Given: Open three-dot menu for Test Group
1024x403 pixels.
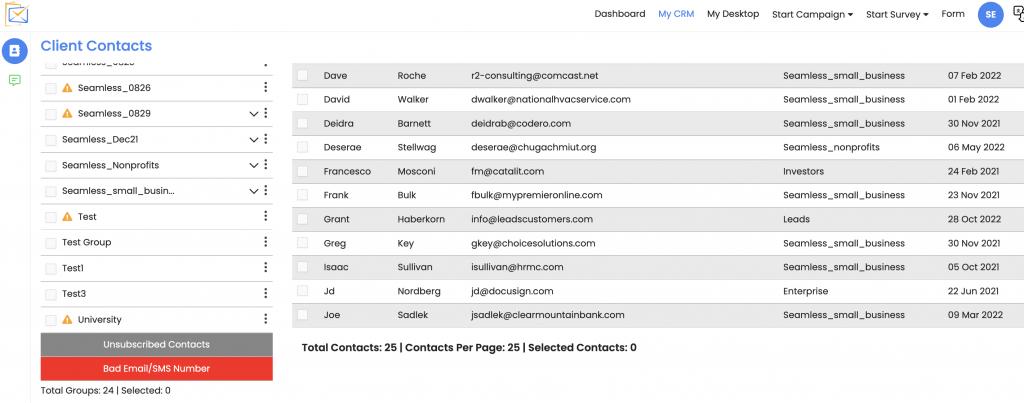Looking at the screenshot, I should pos(265,242).
